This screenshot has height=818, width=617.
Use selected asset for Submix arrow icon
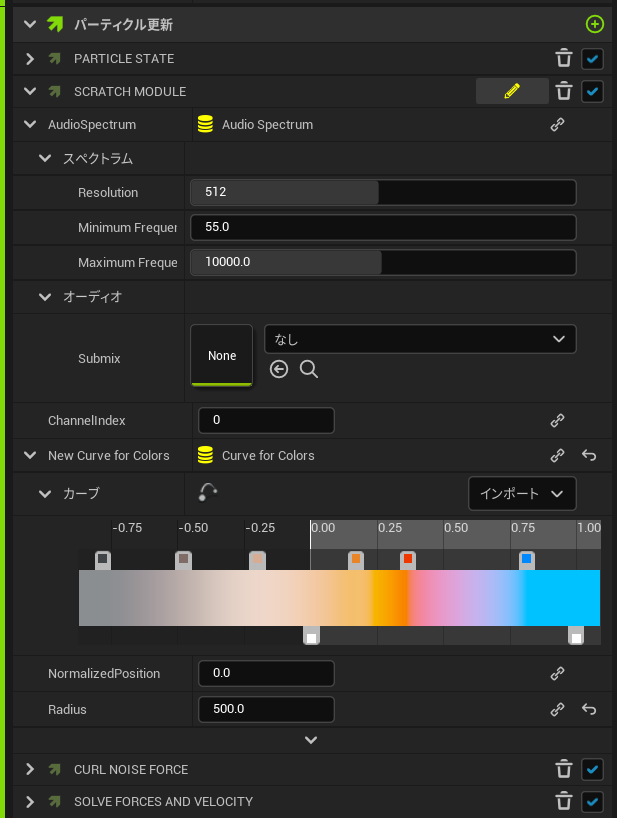coord(279,369)
